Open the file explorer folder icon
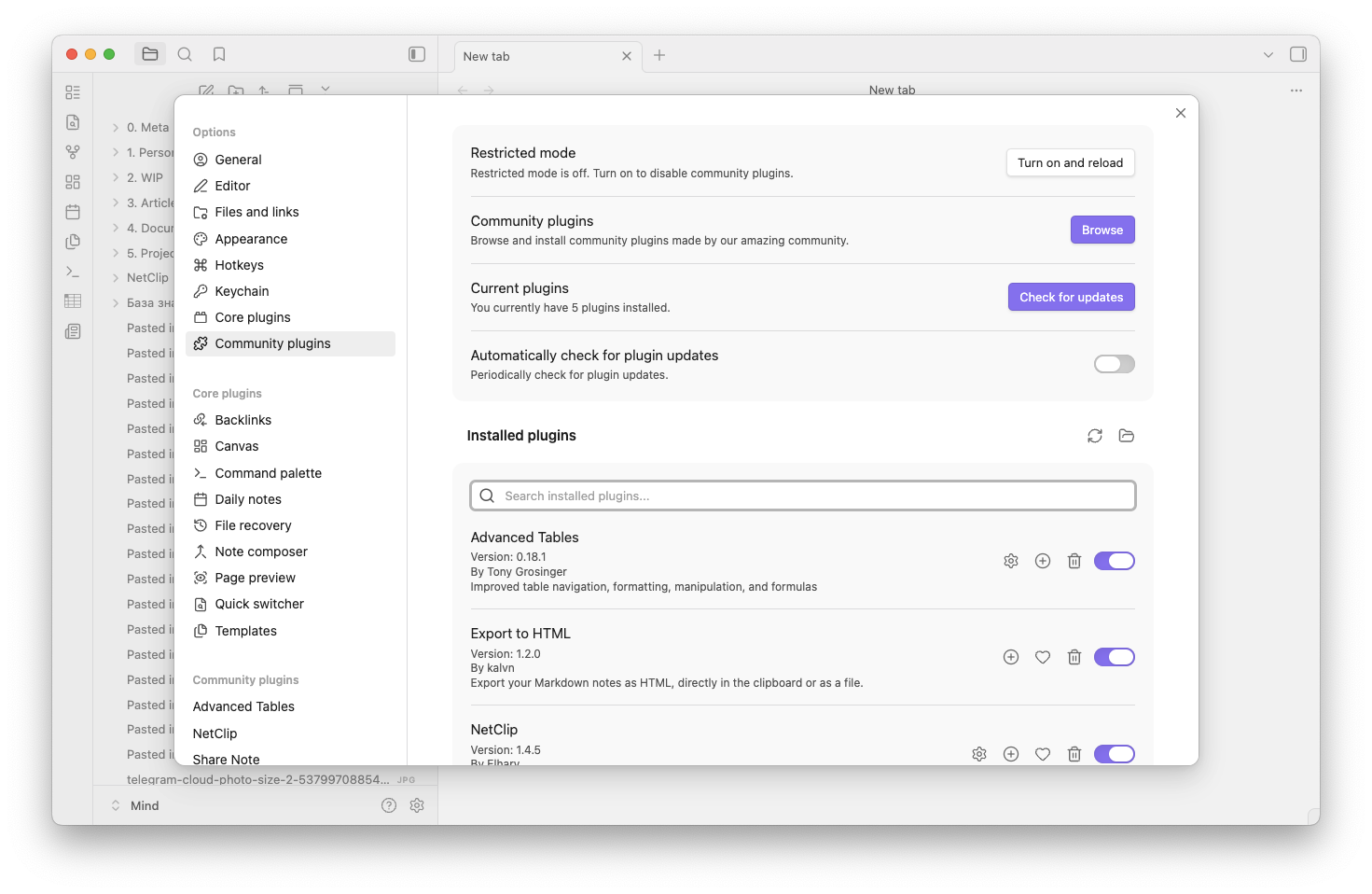1372x894 pixels. click(150, 54)
